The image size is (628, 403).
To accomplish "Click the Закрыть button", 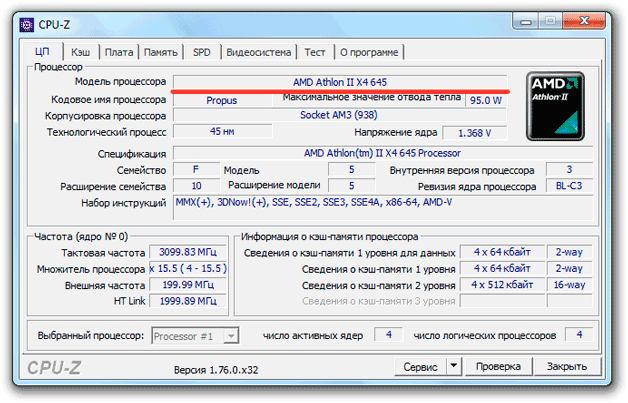I will tap(567, 366).
